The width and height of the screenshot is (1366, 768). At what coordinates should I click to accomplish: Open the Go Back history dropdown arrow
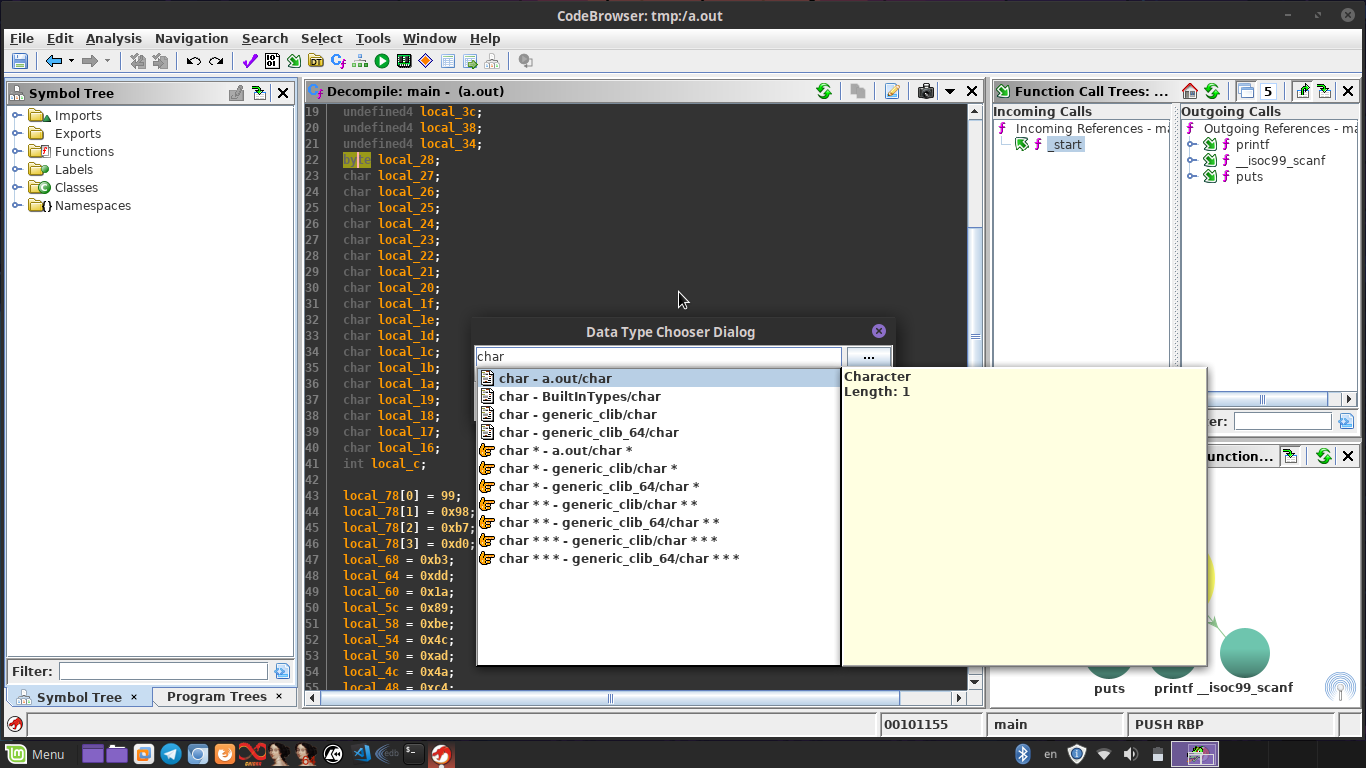71,61
